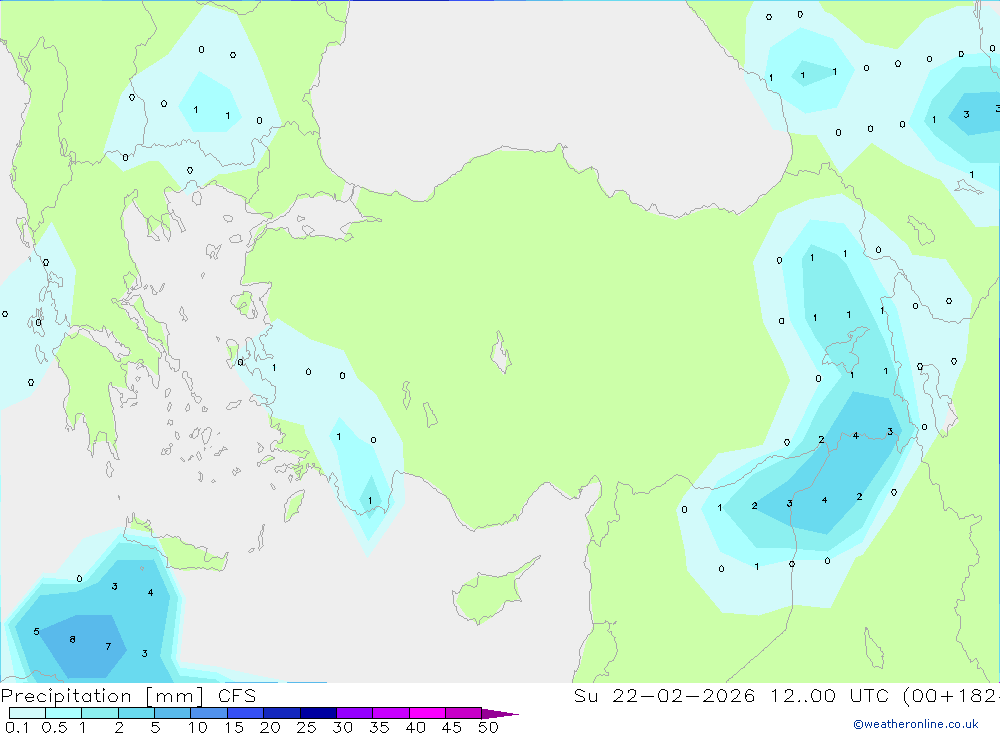The height and width of the screenshot is (733, 1000).
Task: Pick the 10–15 mm legend color box
Action: (209, 713)
